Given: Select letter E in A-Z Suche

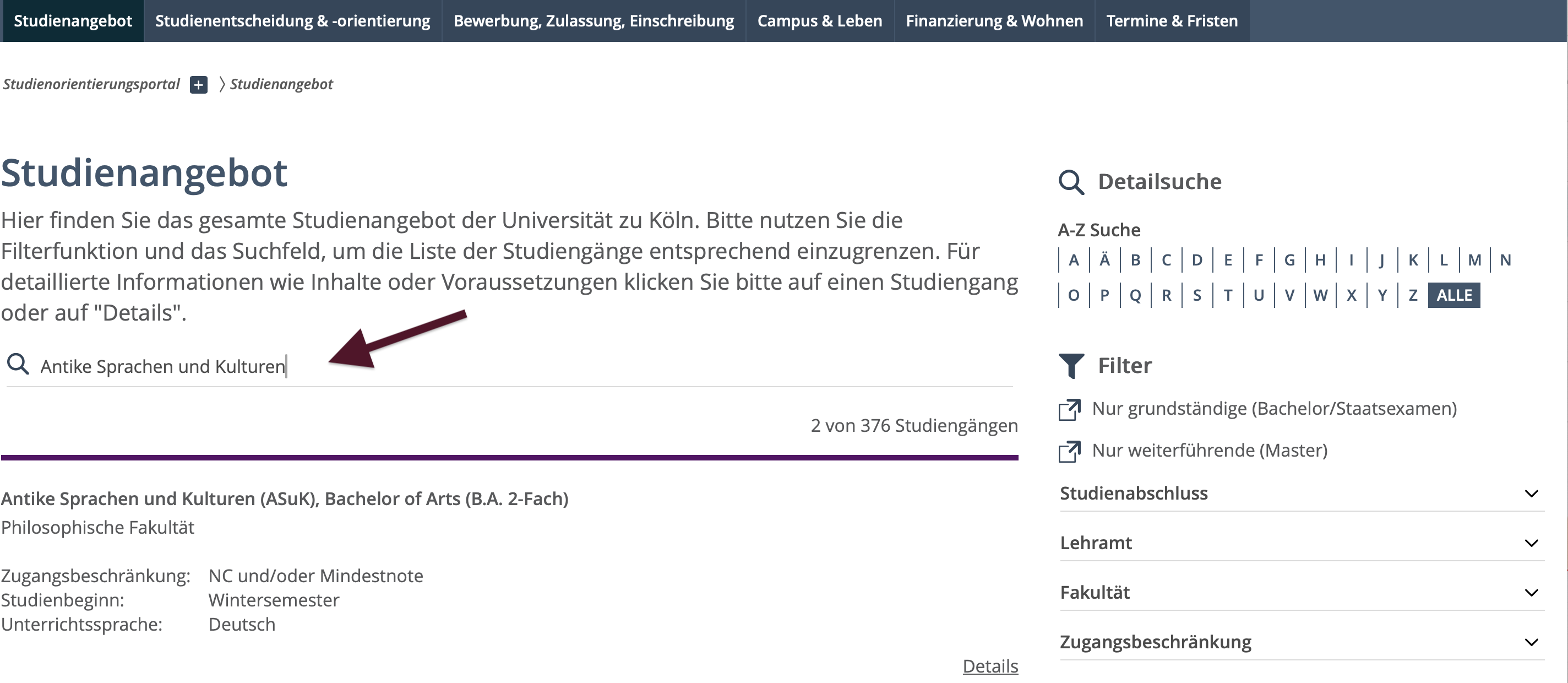Looking at the screenshot, I should click(1228, 260).
